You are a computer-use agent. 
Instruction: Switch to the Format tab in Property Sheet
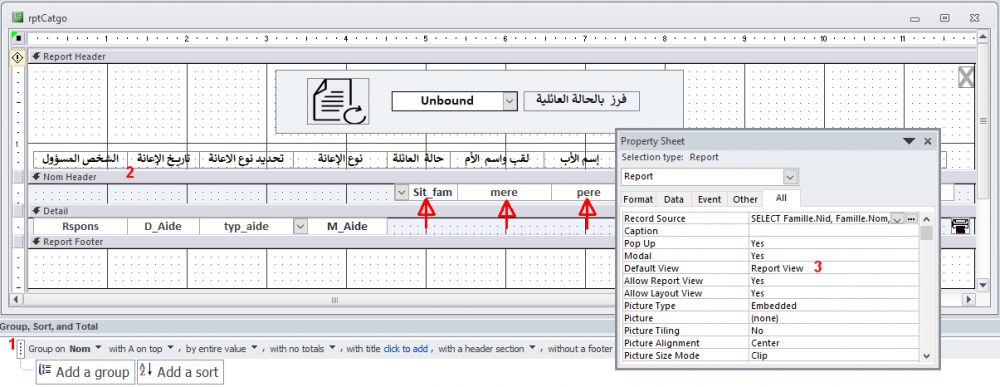[638, 200]
